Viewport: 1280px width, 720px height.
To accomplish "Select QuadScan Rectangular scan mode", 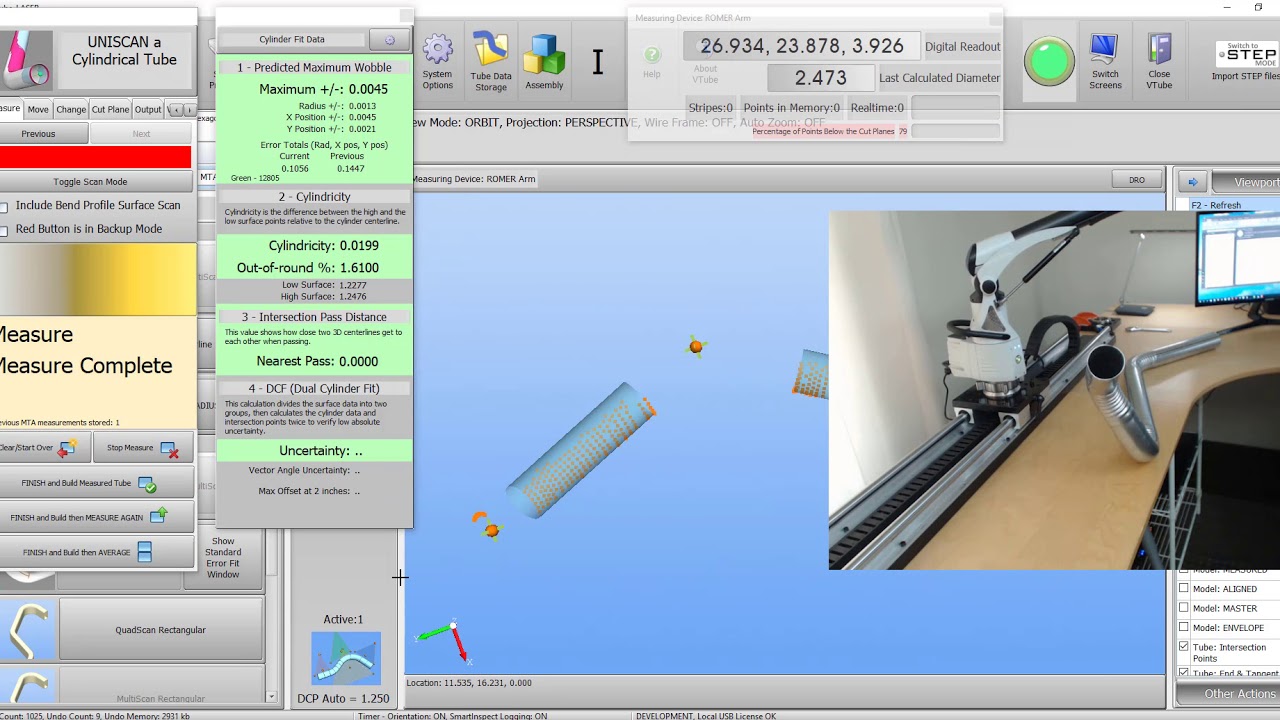I will click(160, 630).
